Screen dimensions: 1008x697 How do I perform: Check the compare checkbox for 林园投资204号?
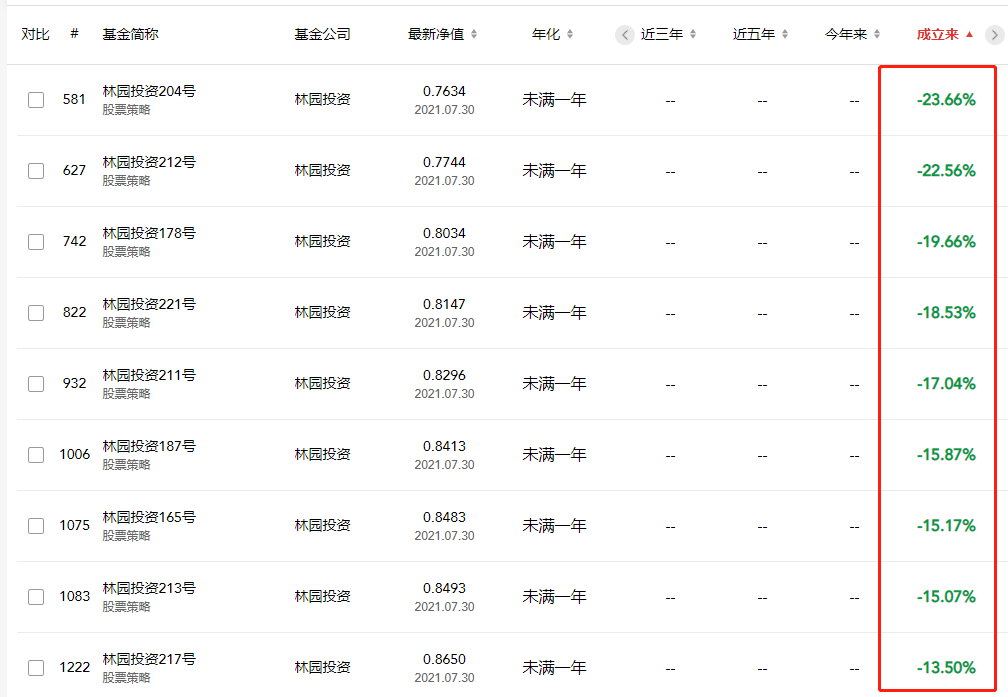[36, 100]
